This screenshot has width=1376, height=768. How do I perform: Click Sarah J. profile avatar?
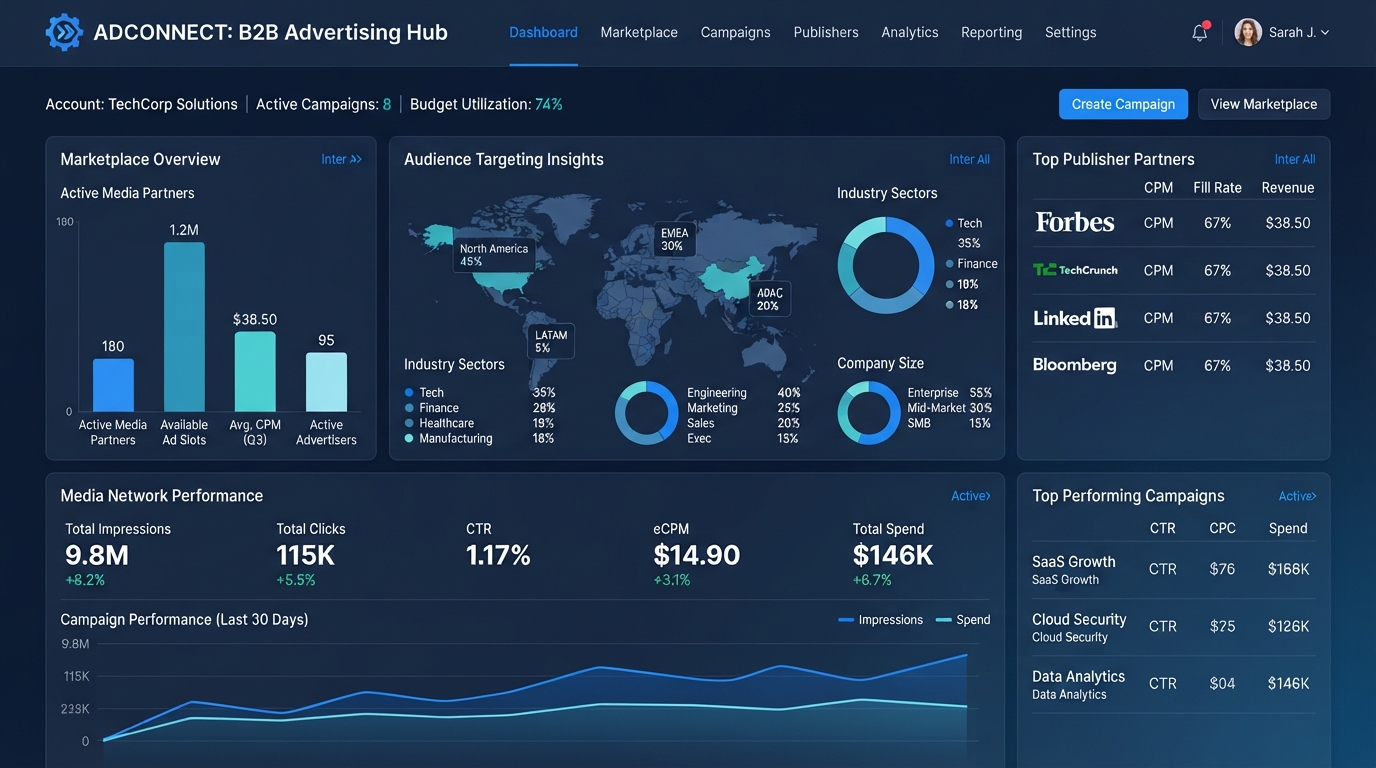point(1248,32)
